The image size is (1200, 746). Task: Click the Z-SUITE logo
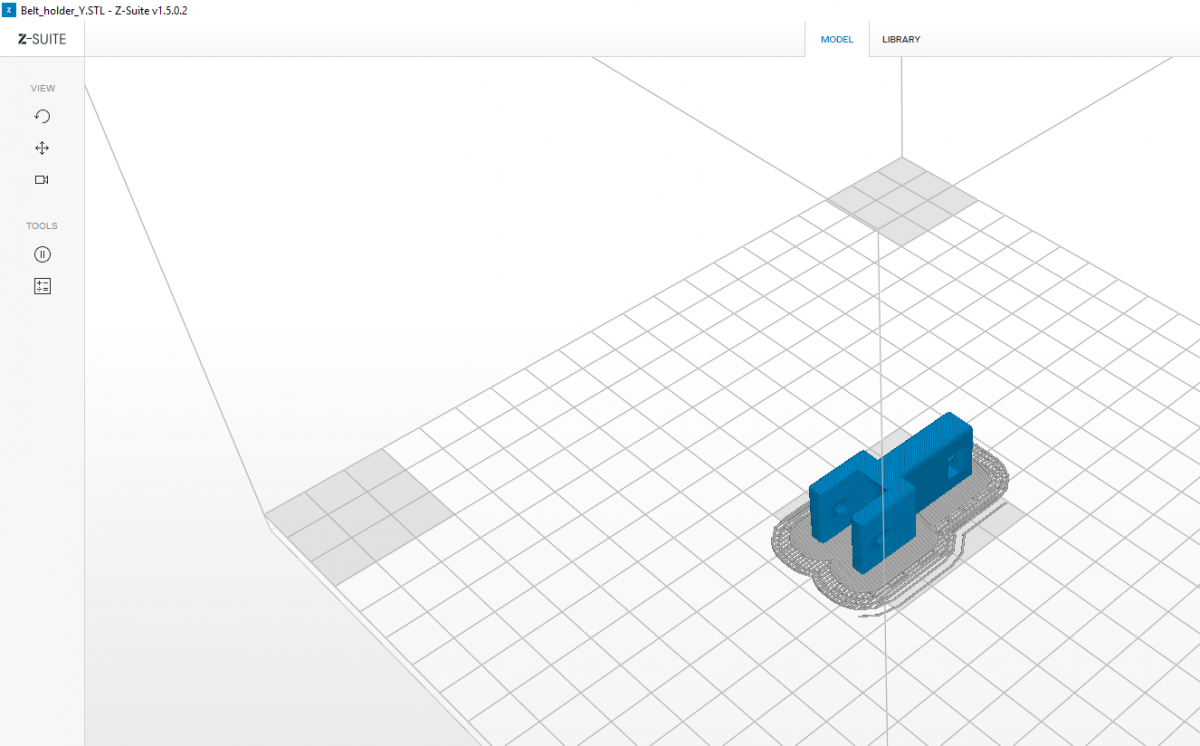pyautogui.click(x=42, y=39)
